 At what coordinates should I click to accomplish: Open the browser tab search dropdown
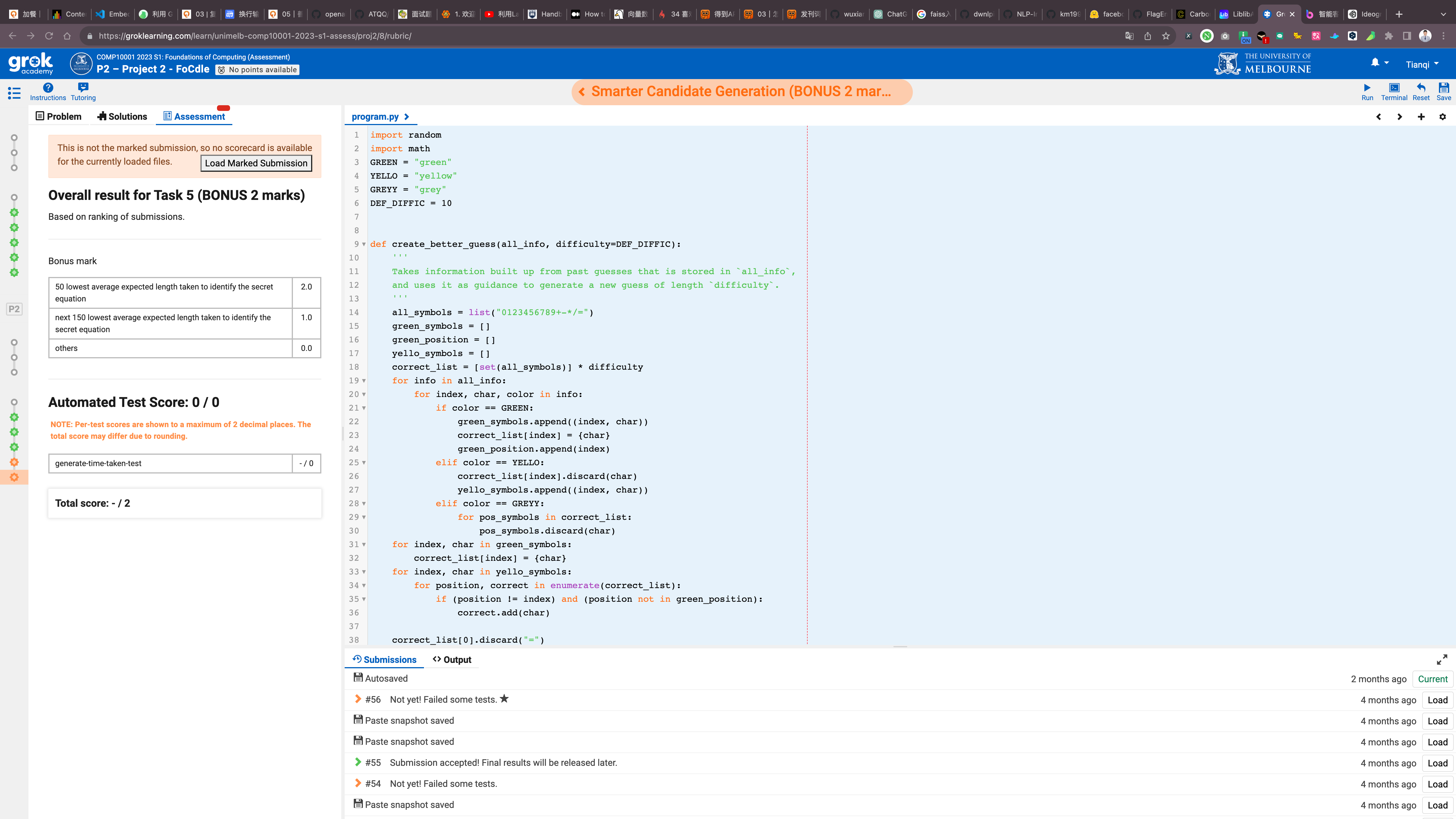point(1443,14)
